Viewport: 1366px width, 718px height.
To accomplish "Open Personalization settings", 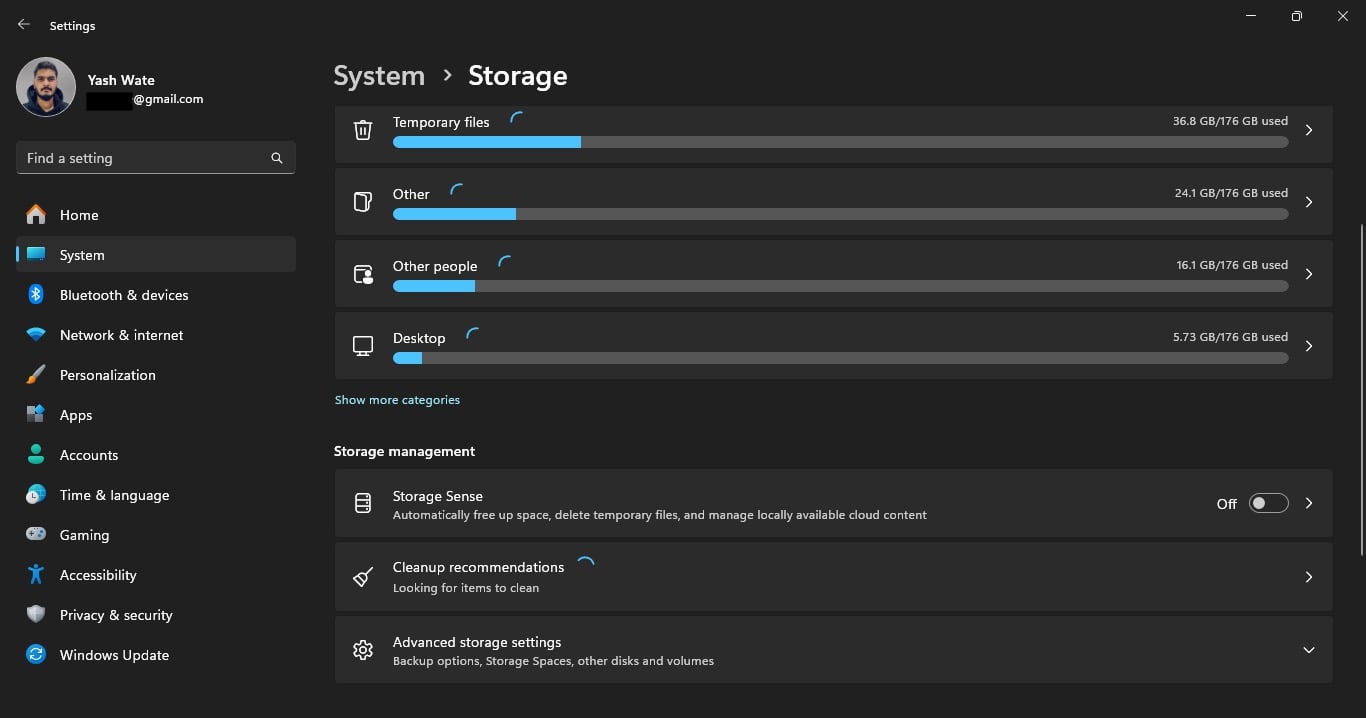I will pos(156,375).
